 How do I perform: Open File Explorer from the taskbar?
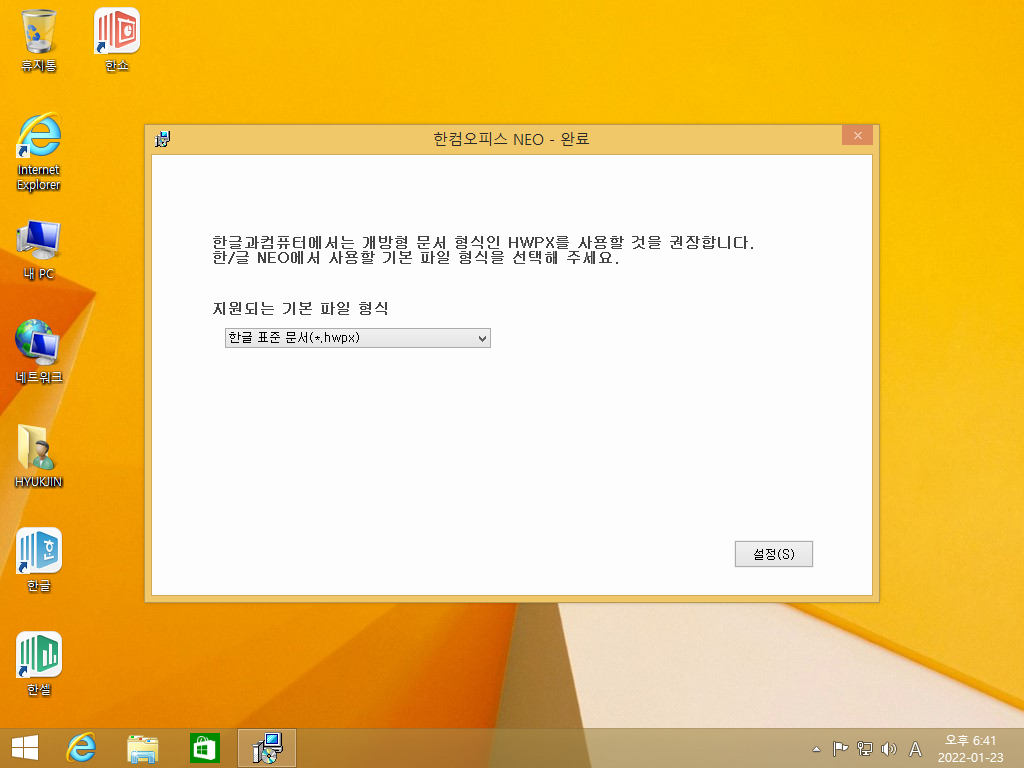tap(142, 748)
